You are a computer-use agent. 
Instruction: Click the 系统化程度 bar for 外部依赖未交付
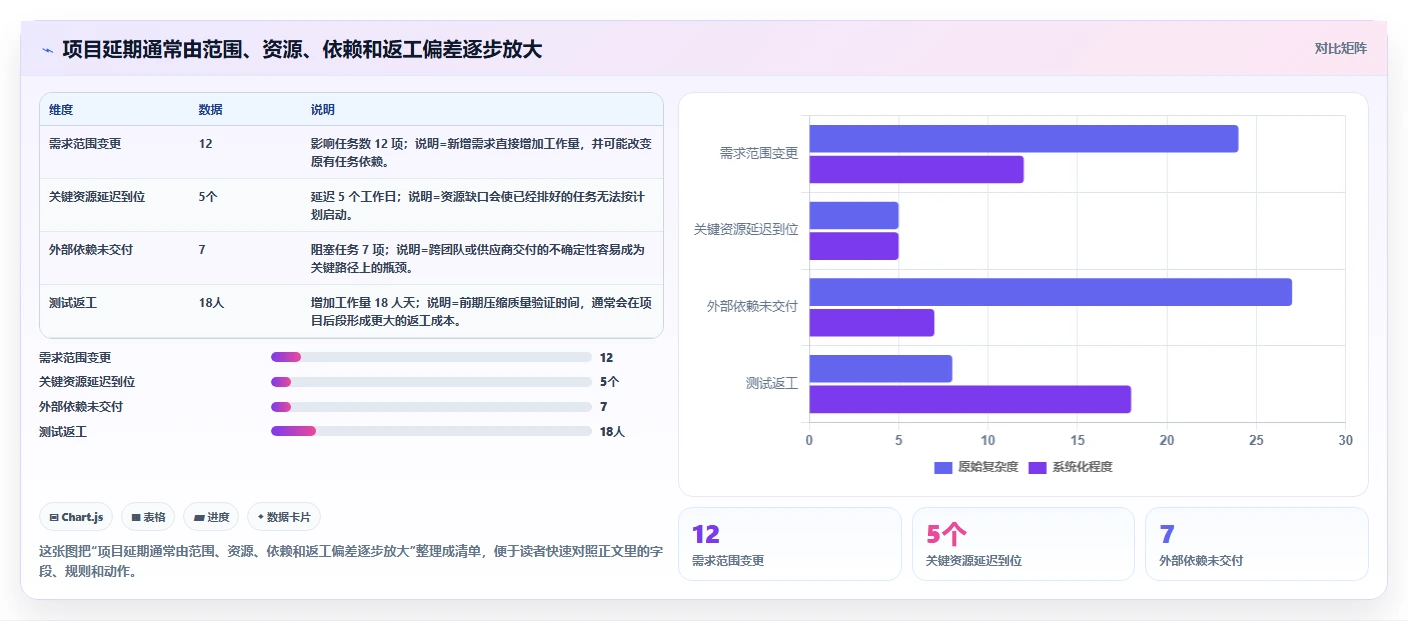click(871, 323)
